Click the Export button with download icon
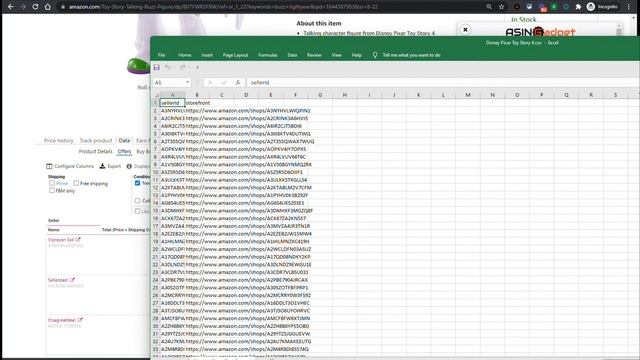Screen dimensions: 640x360 coord(110,166)
